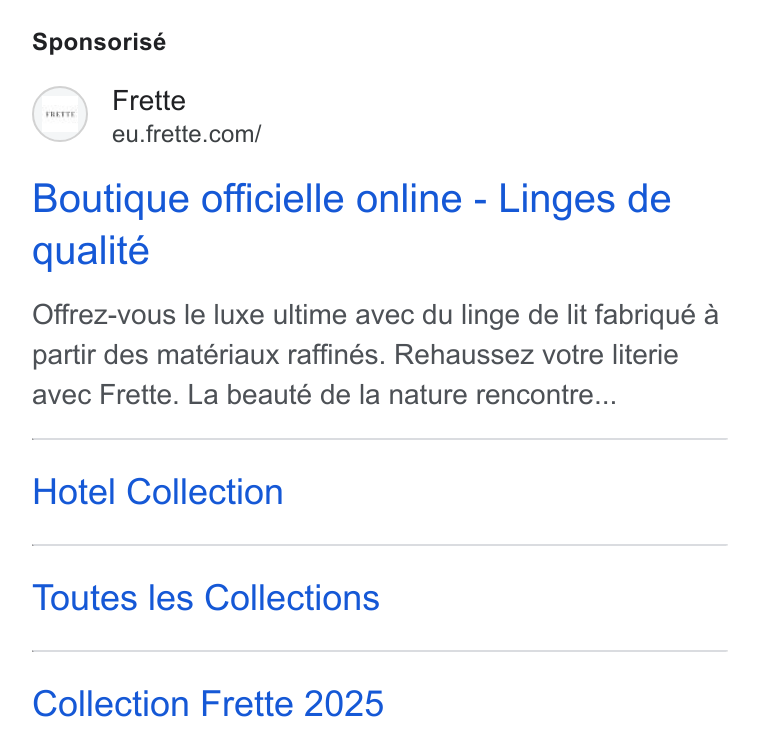Click the eu.frette.com/ URL text
This screenshot has width=760, height=756.
[187, 134]
